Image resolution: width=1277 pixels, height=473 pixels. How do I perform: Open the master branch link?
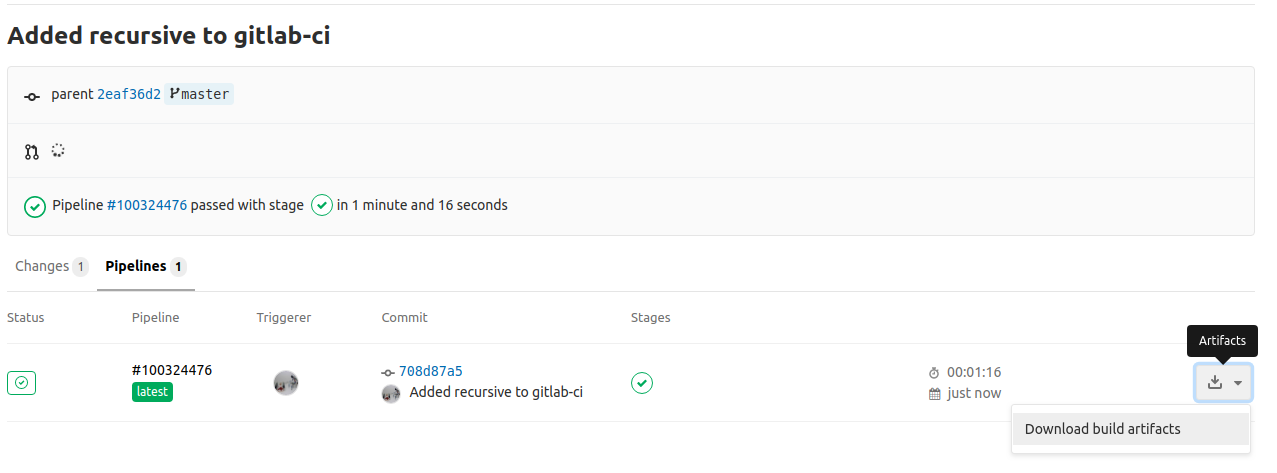pyautogui.click(x=199, y=95)
